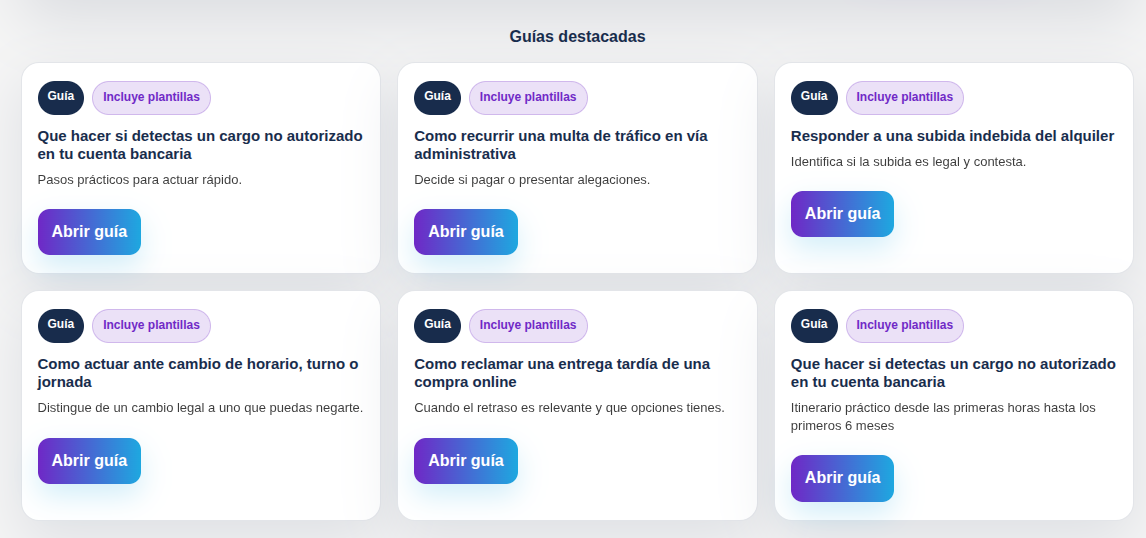Click 'Incluye plantillas' tag on late delivery card
1146x538 pixels.
(528, 325)
